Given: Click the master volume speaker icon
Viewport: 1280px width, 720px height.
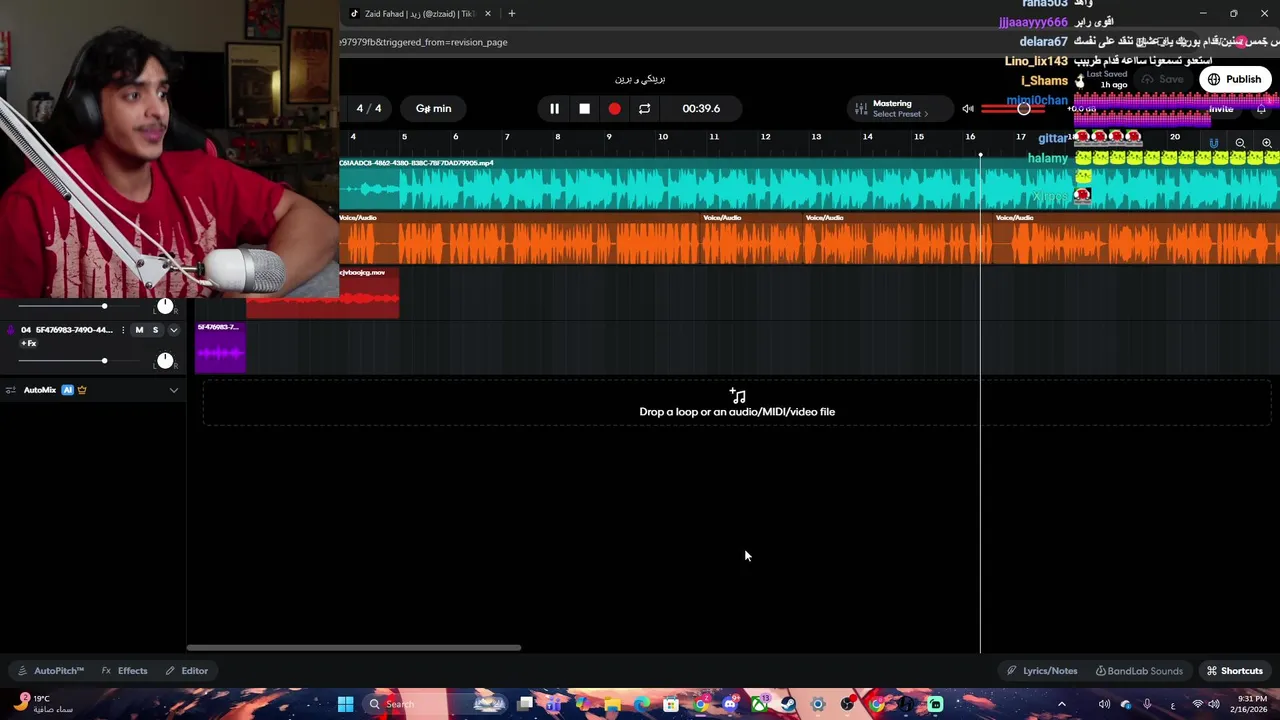Looking at the screenshot, I should [x=968, y=108].
